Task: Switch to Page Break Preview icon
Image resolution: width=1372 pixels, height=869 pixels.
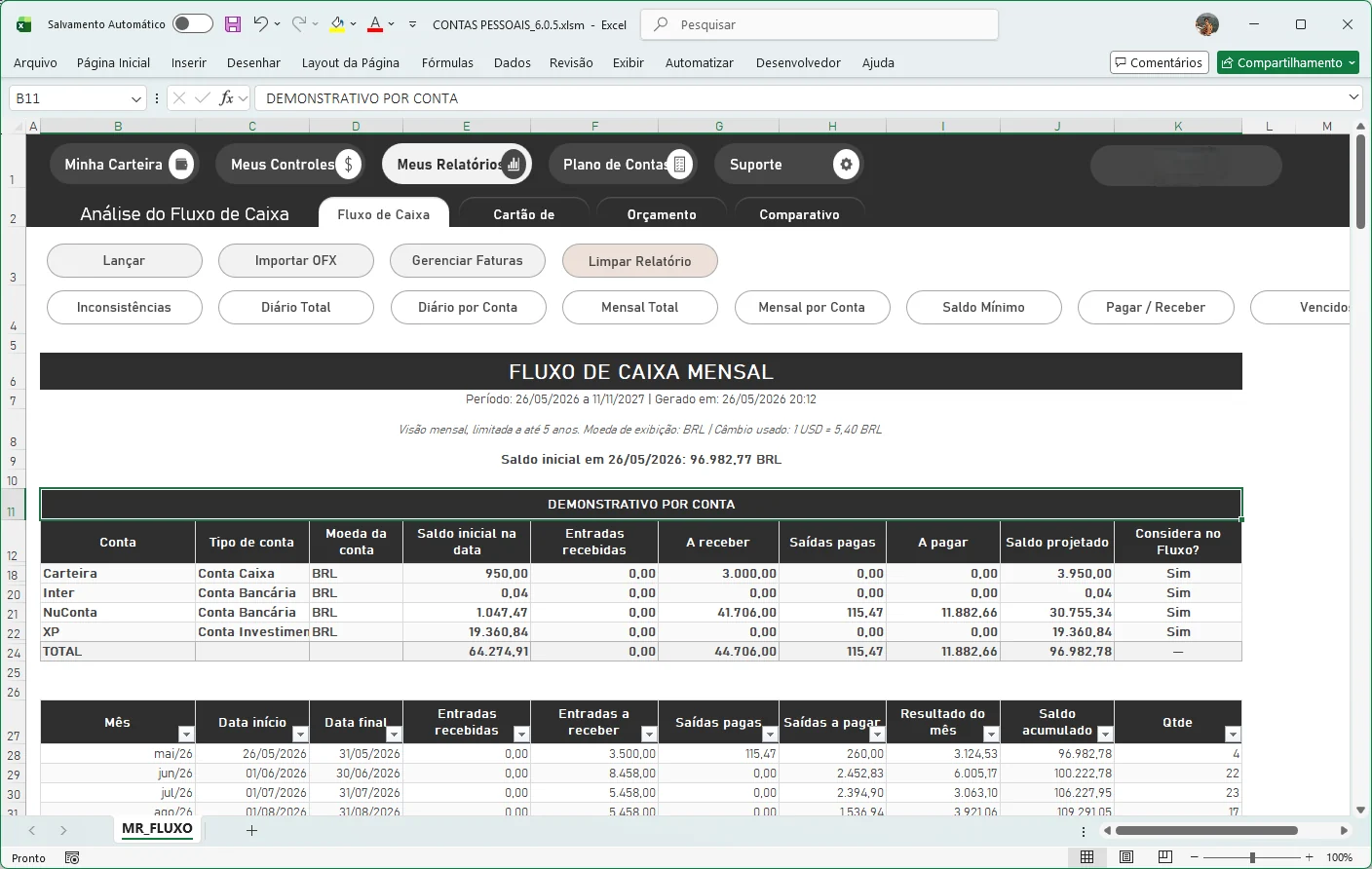Action: coord(1165,857)
